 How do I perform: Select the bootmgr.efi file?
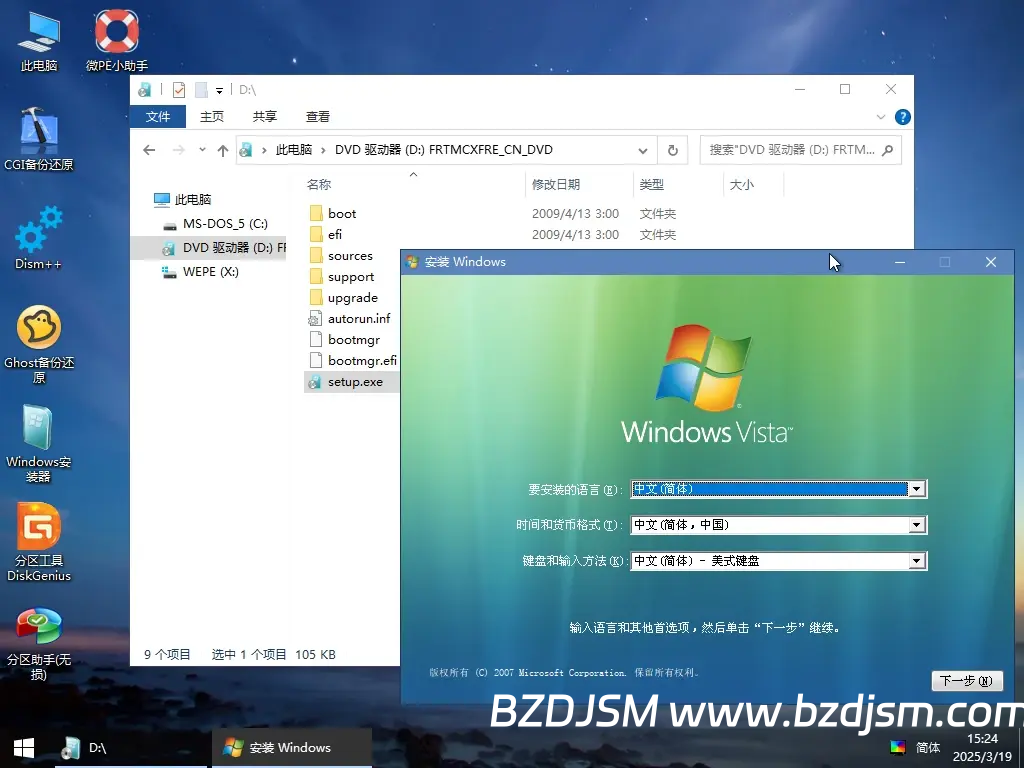tap(353, 360)
